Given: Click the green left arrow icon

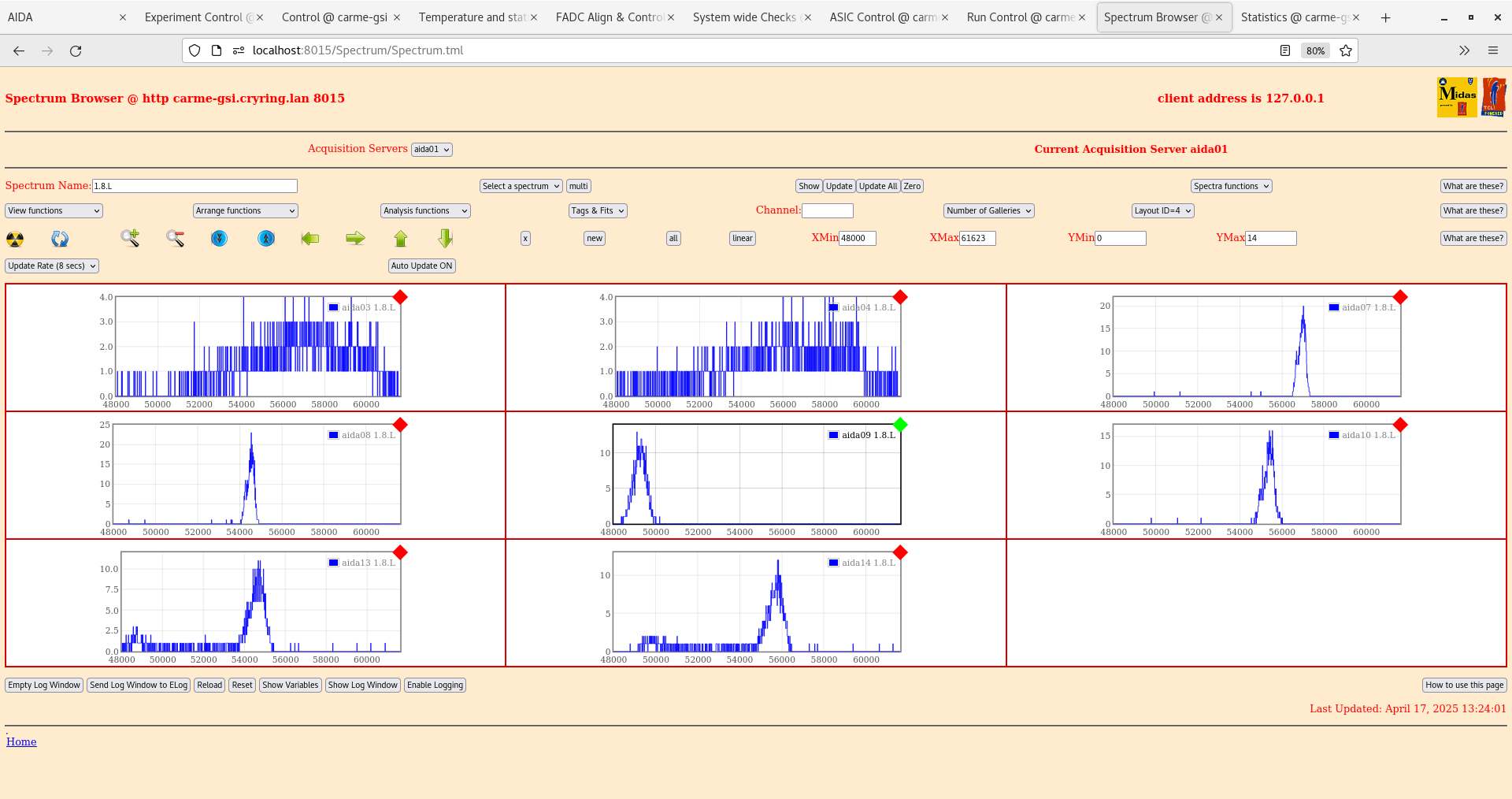Looking at the screenshot, I should pyautogui.click(x=310, y=238).
